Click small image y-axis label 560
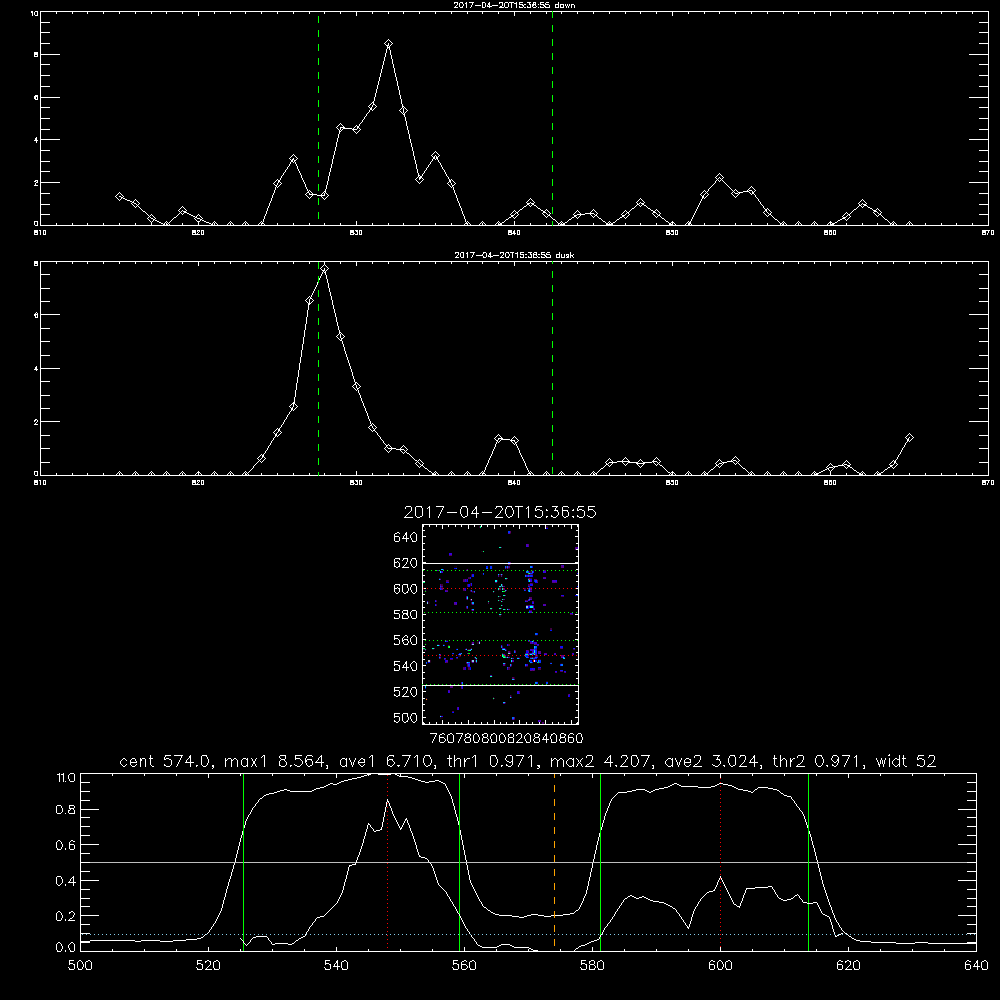The width and height of the screenshot is (1000, 1000). click(406, 640)
